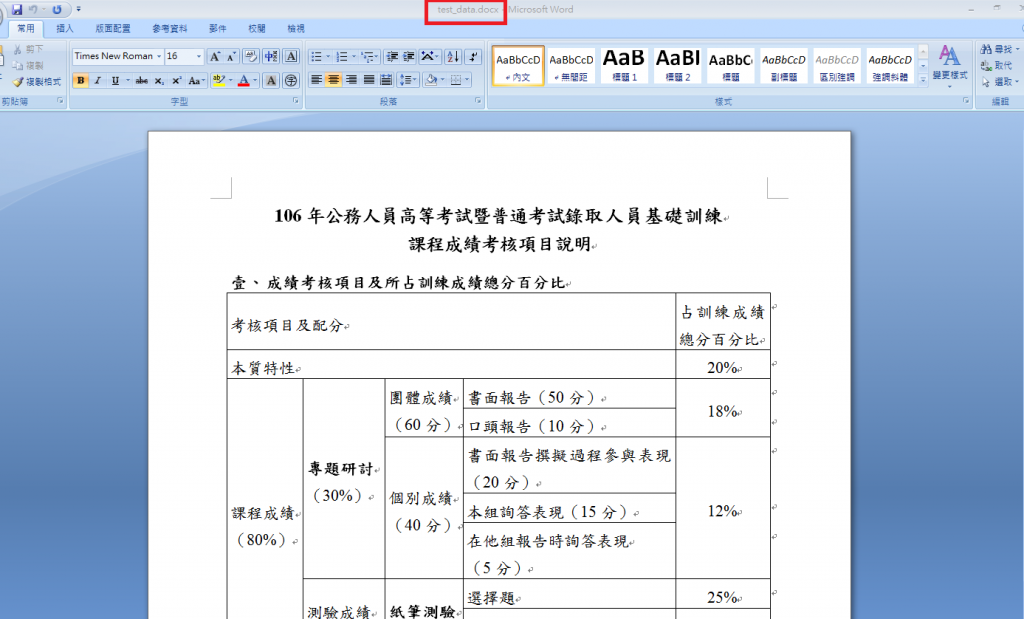Apply red font color
This screenshot has height=619, width=1024.
tap(244, 80)
